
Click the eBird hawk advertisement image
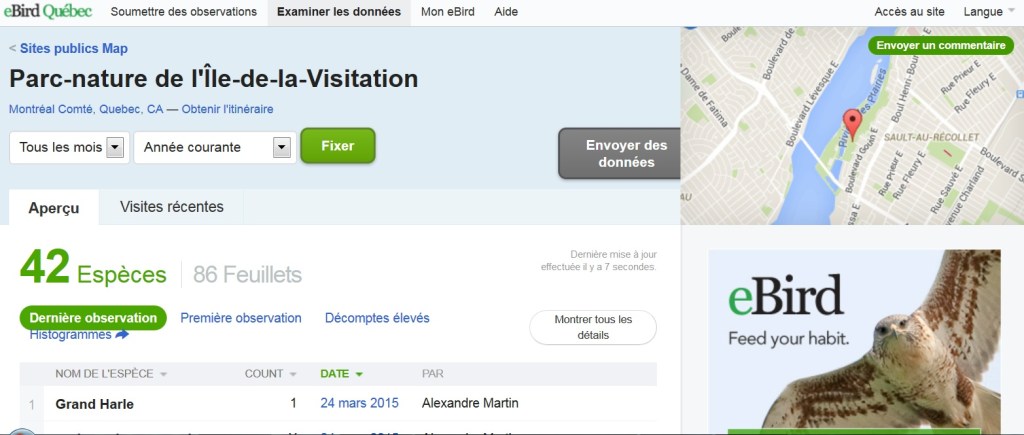pos(854,340)
